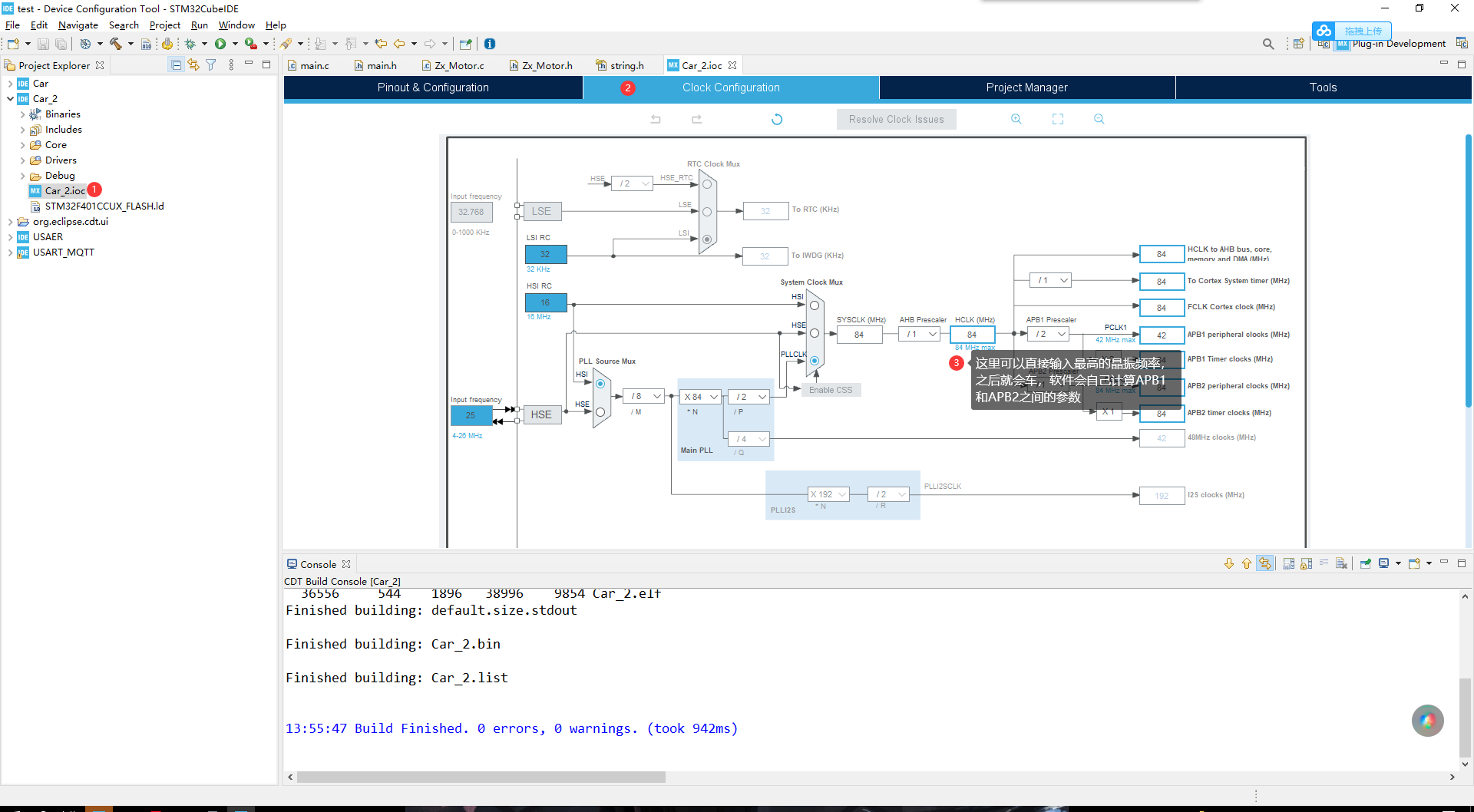Reset the Clock Configuration with refresh icon
Viewport: 1474px width, 812px height.
tap(777, 119)
